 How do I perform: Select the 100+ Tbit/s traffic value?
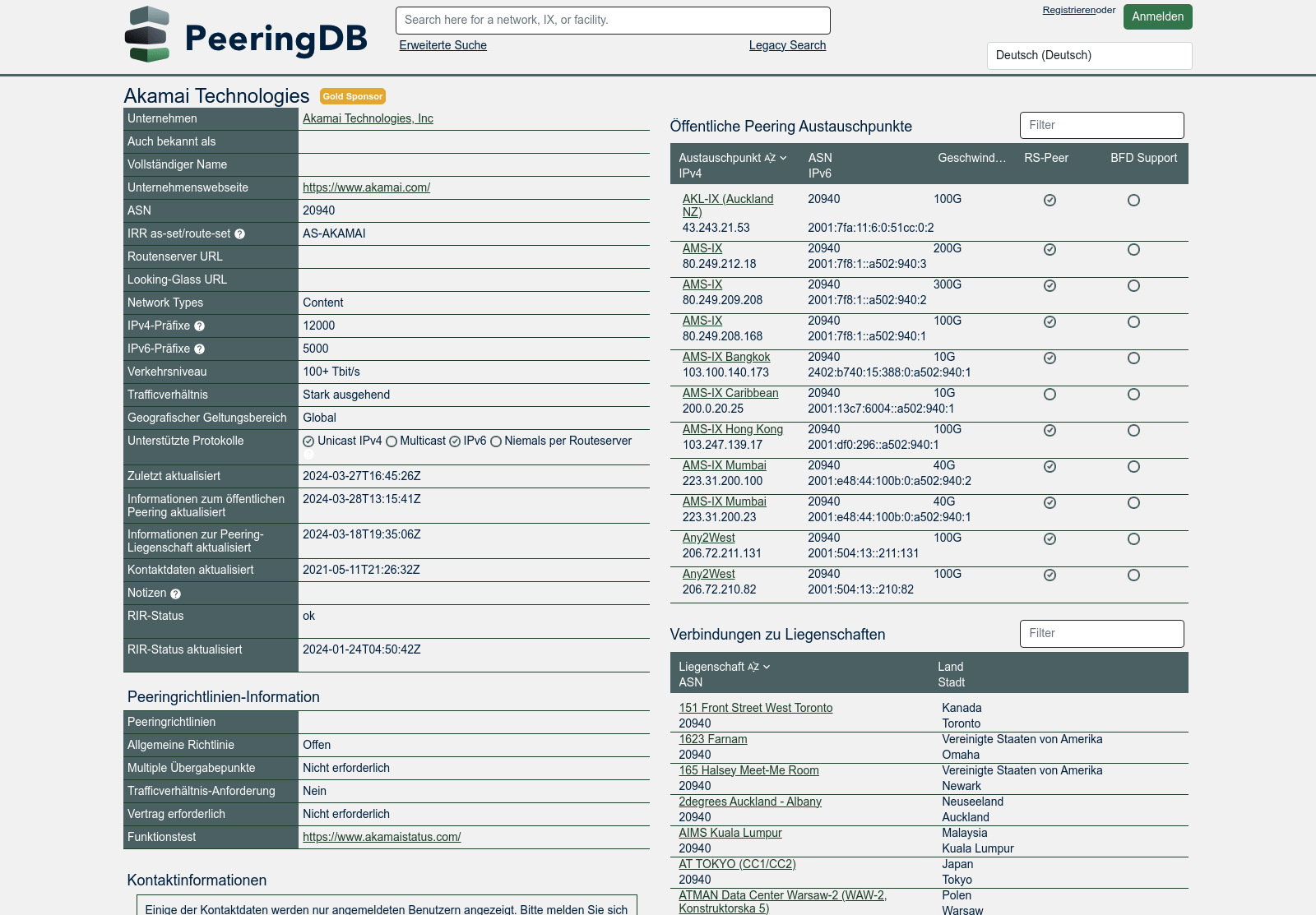click(x=331, y=372)
